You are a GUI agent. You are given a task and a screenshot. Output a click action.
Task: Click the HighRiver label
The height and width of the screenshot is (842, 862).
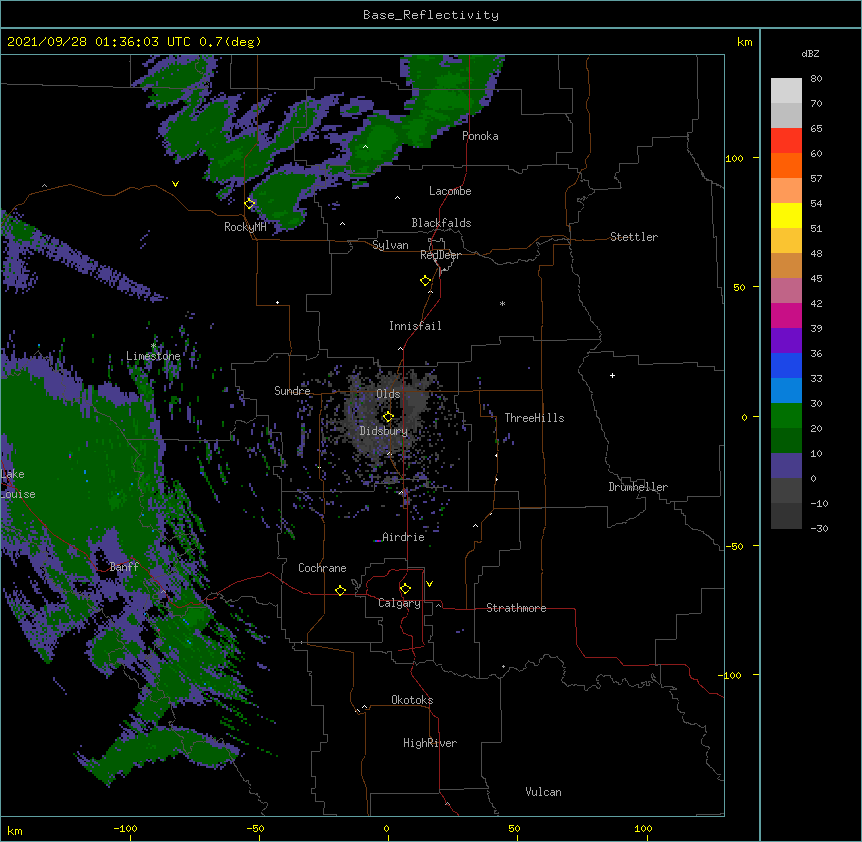pos(430,743)
